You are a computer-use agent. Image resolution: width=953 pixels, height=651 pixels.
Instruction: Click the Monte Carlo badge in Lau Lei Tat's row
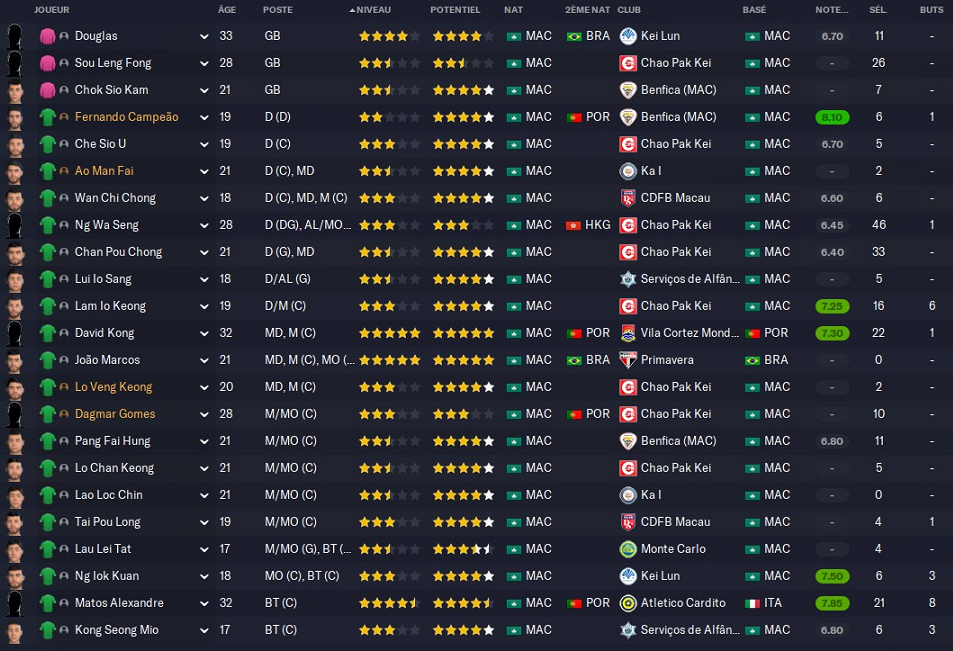pyautogui.click(x=628, y=549)
